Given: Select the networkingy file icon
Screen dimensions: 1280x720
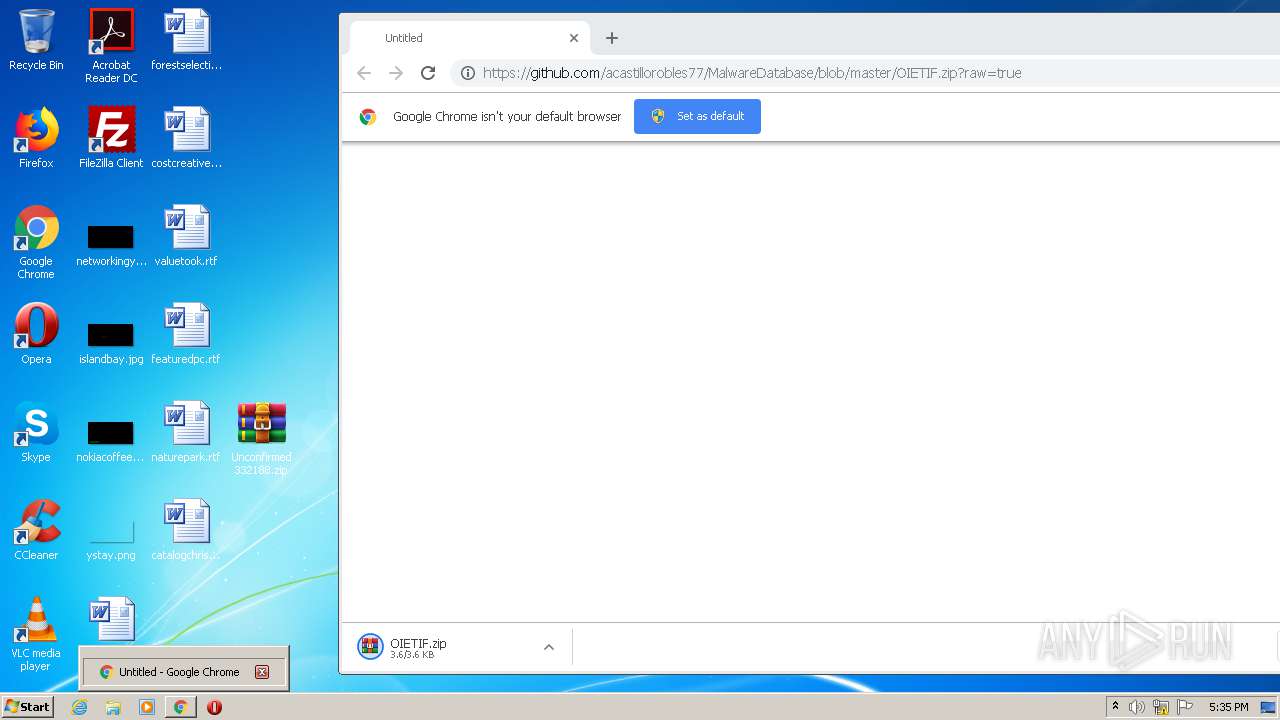Looking at the screenshot, I should [x=111, y=245].
